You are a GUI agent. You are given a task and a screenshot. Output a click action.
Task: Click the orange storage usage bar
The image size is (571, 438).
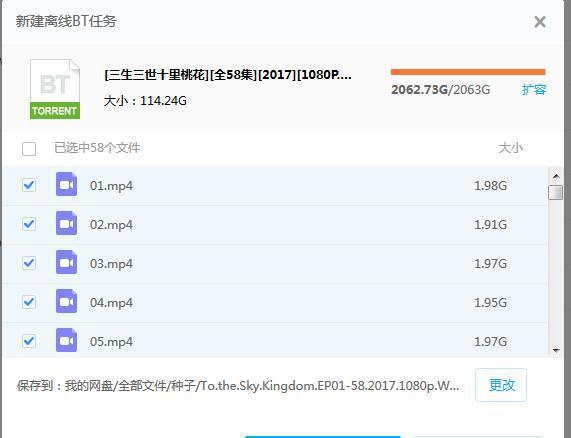click(468, 72)
